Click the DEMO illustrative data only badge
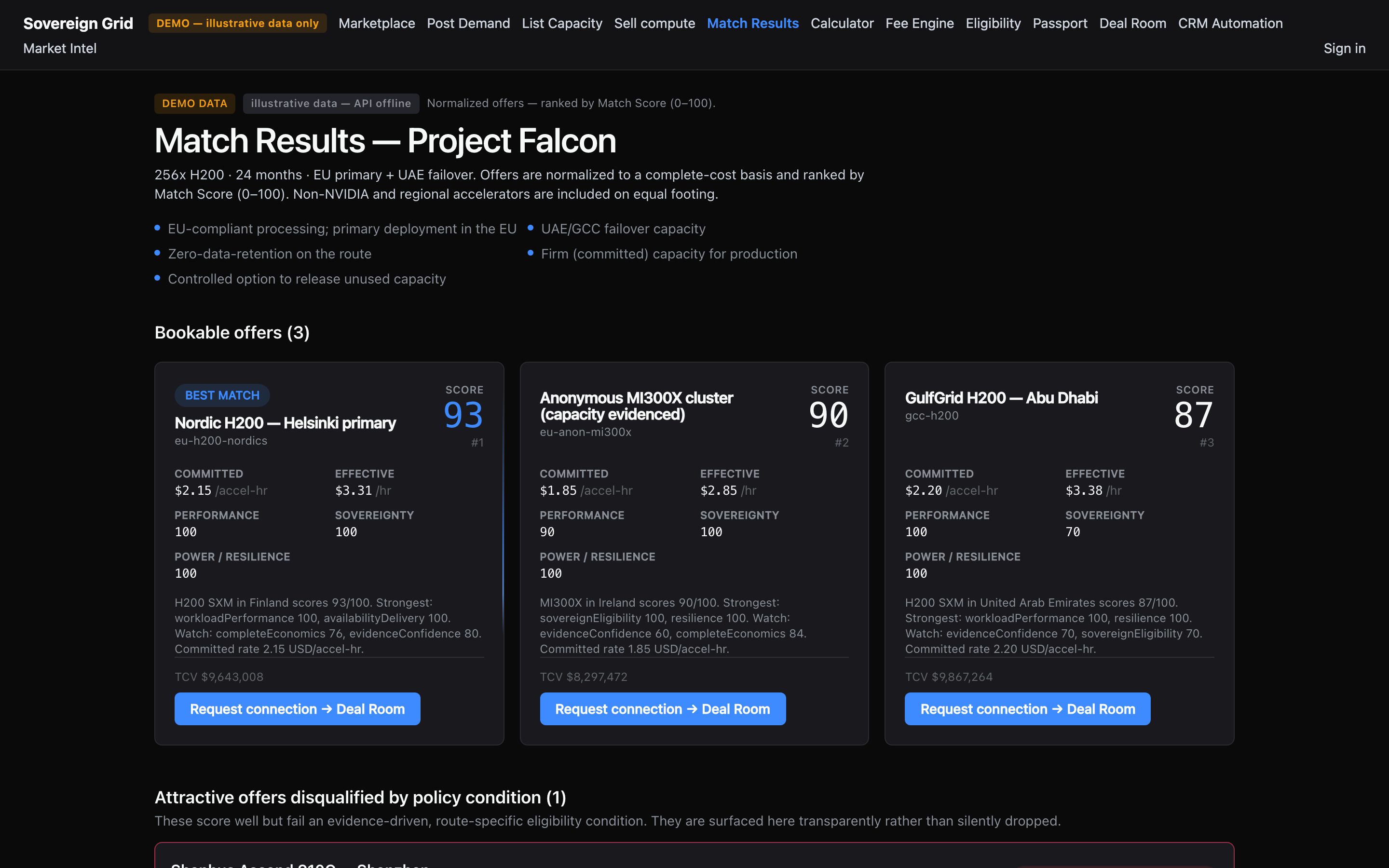 238,24
